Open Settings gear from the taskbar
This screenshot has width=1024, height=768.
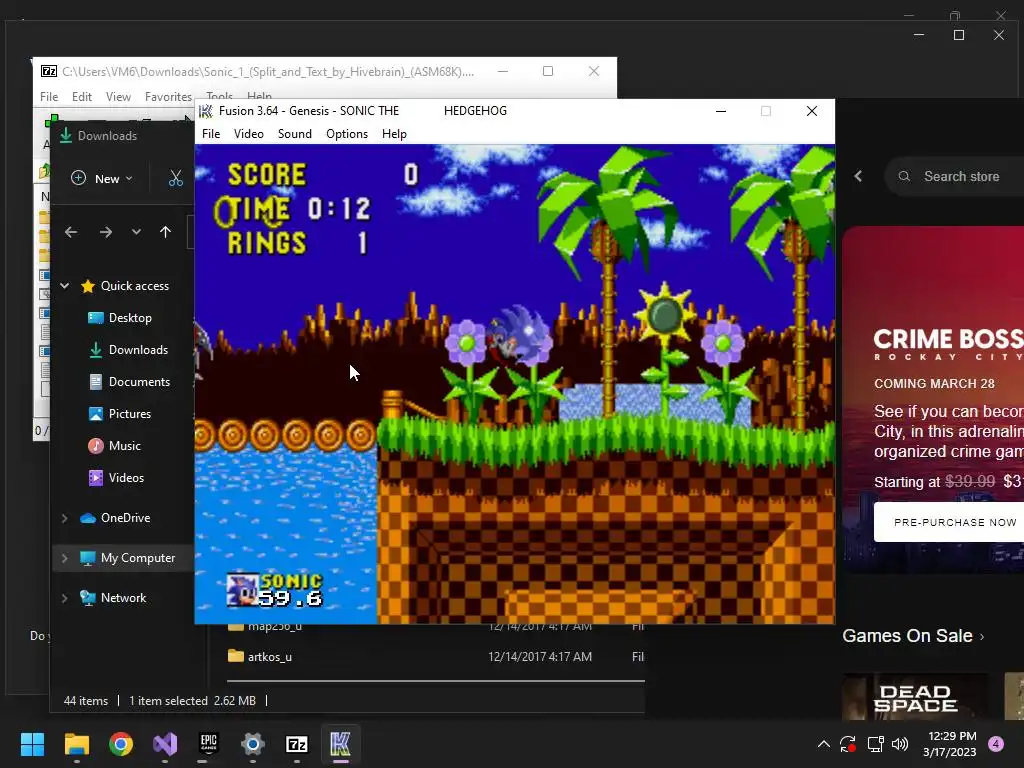tap(252, 744)
